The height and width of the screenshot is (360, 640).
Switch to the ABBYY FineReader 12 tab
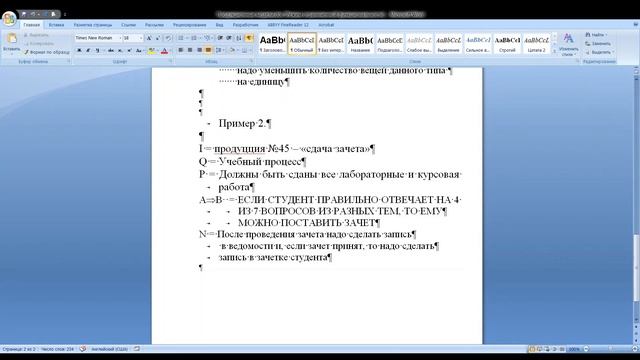pos(288,25)
